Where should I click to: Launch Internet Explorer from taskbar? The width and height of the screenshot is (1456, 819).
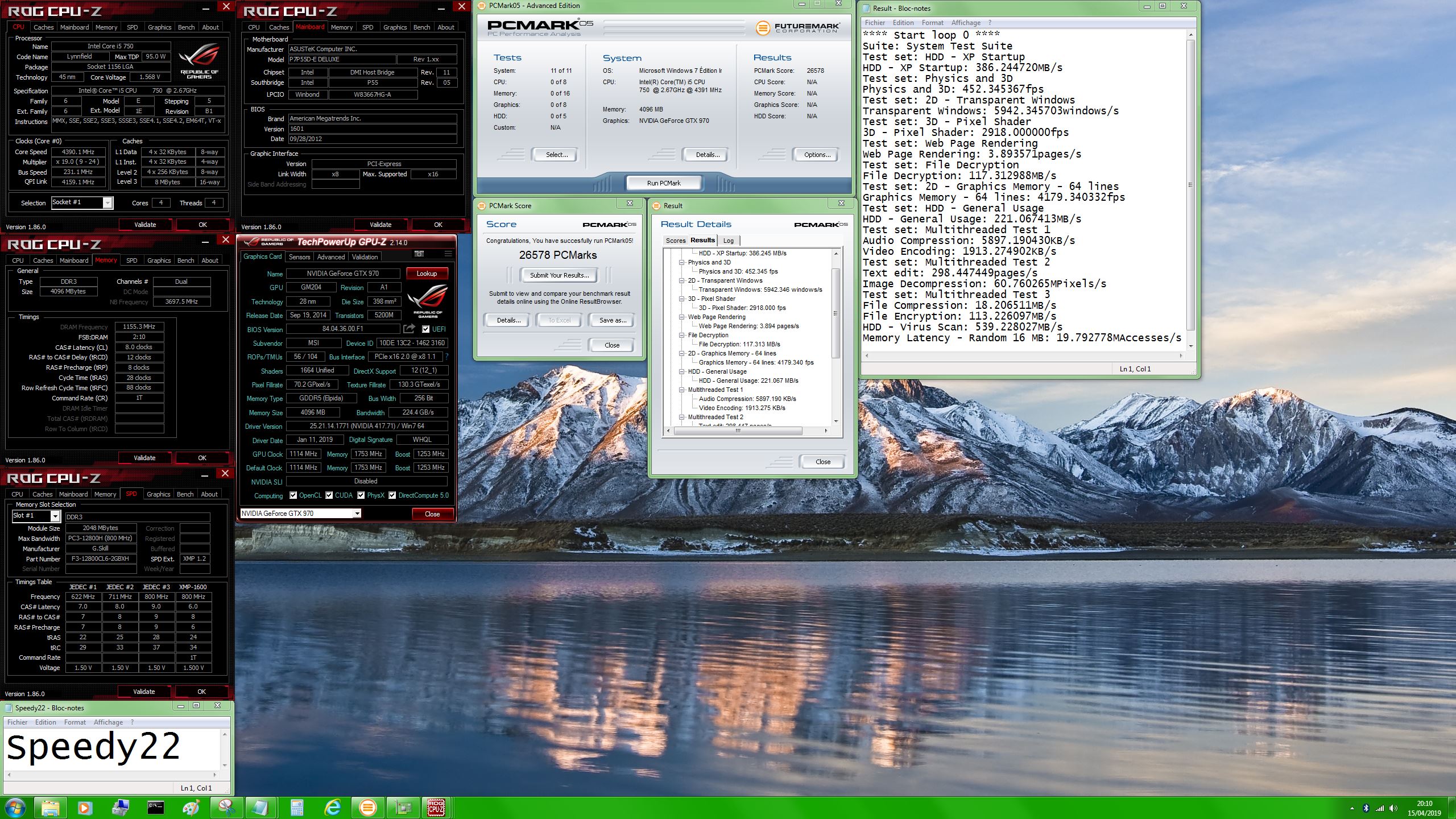point(332,808)
